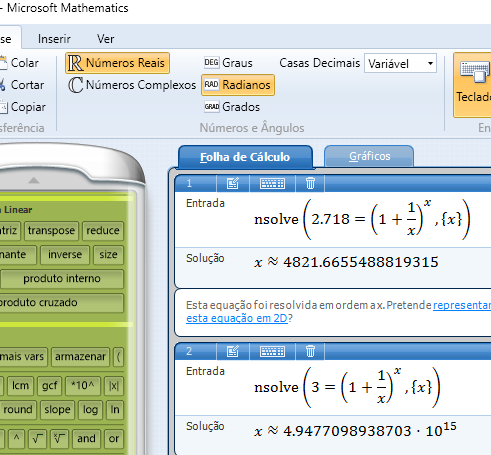Toggle the Teclado keyboard button
The image size is (491, 455).
472,85
